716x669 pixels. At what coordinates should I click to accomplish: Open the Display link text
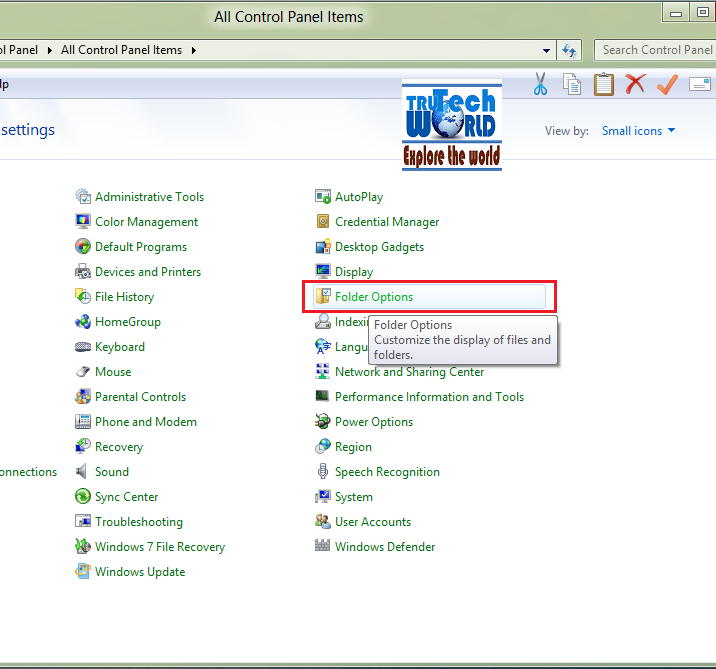click(x=354, y=272)
